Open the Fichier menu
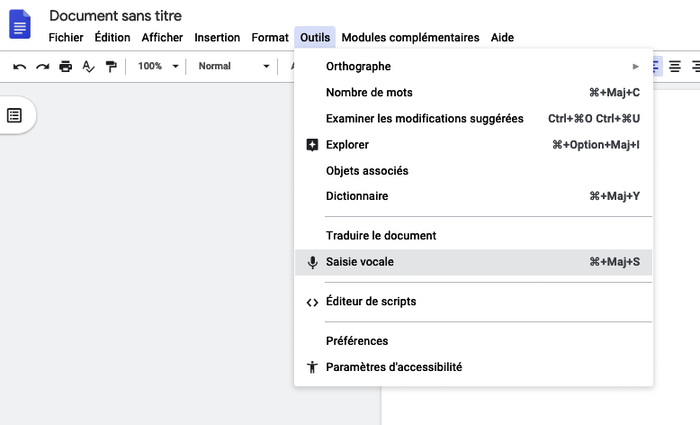The image size is (700, 425). (x=66, y=38)
